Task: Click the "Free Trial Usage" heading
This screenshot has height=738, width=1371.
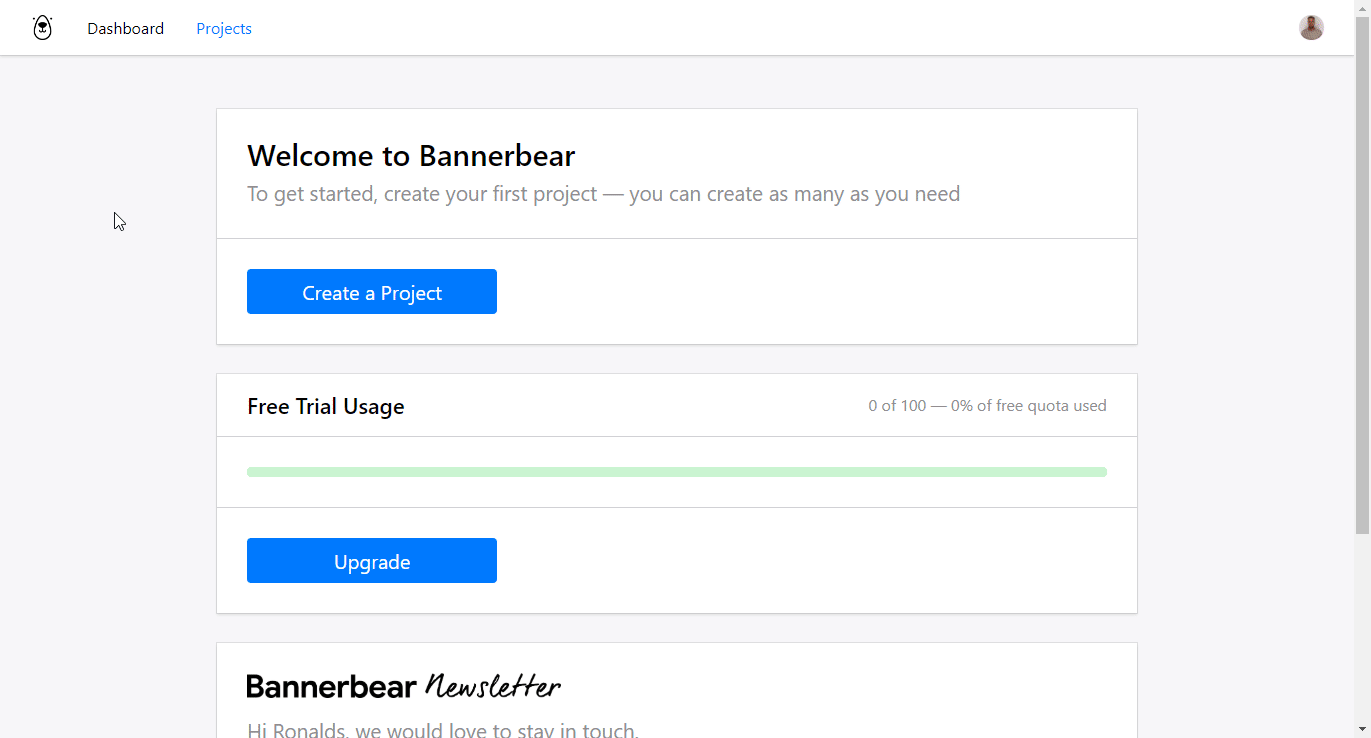Action: point(325,406)
